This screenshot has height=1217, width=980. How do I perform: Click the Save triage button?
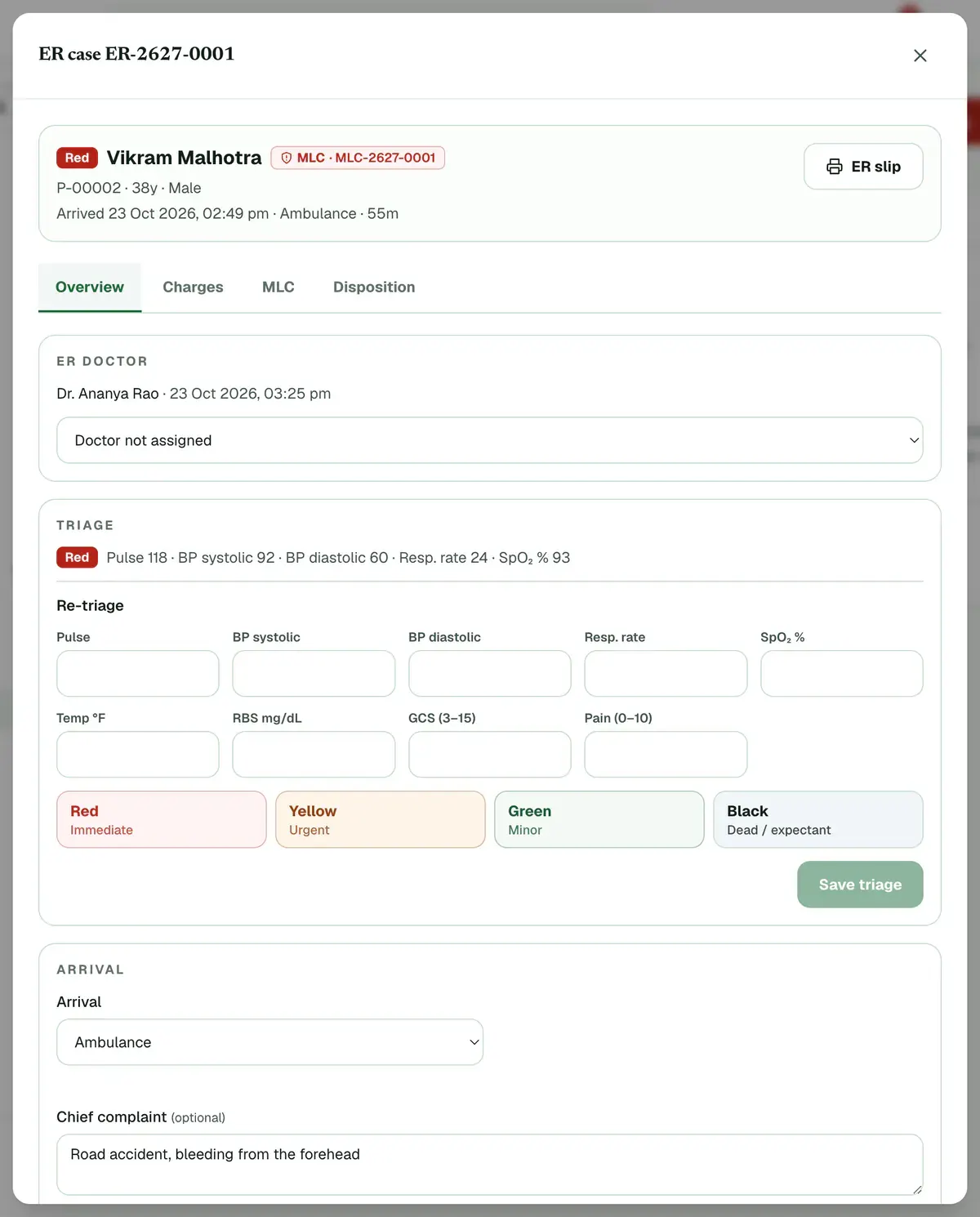click(860, 885)
